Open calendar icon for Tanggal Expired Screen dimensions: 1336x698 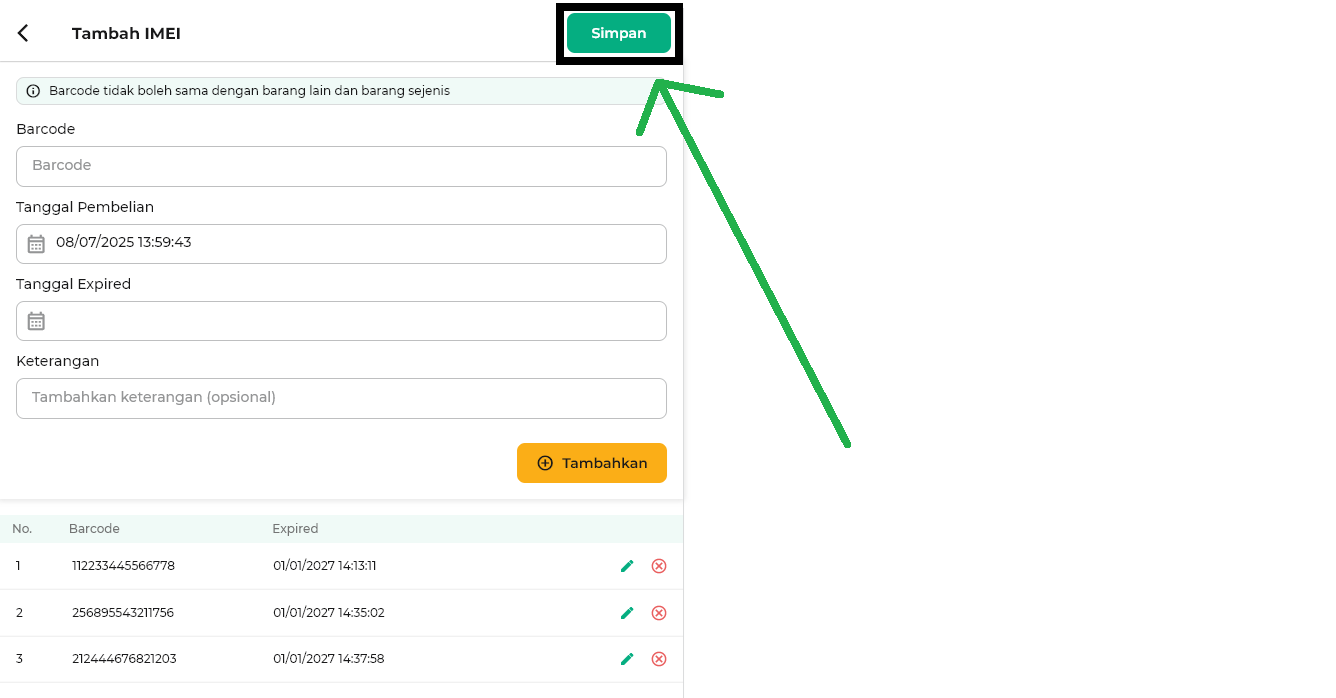point(36,321)
